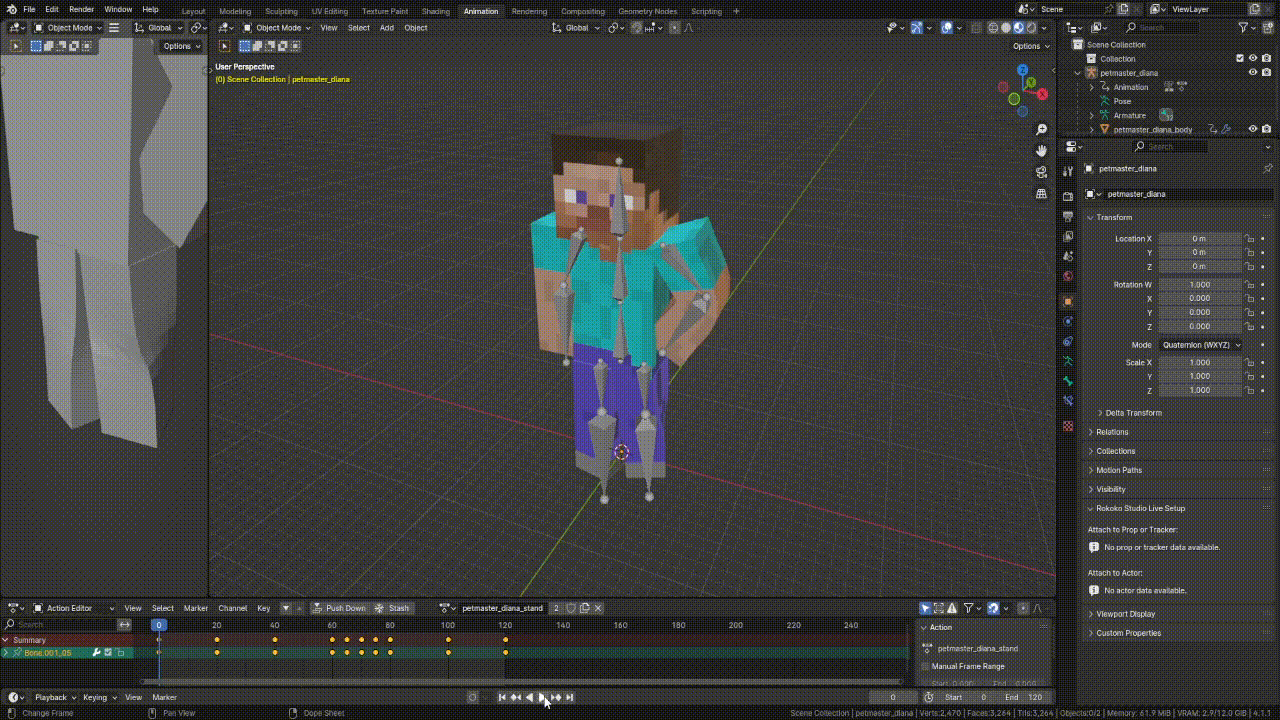Open the rotation Mode Quaternion dropdown
The image size is (1280, 720).
coord(1201,345)
